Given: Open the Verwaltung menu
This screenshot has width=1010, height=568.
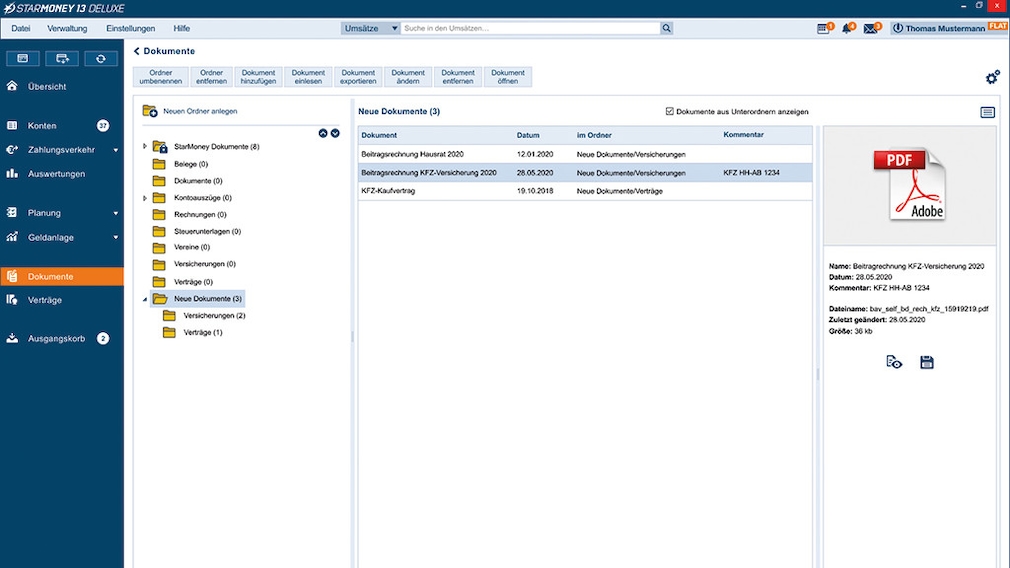Looking at the screenshot, I should [67, 29].
